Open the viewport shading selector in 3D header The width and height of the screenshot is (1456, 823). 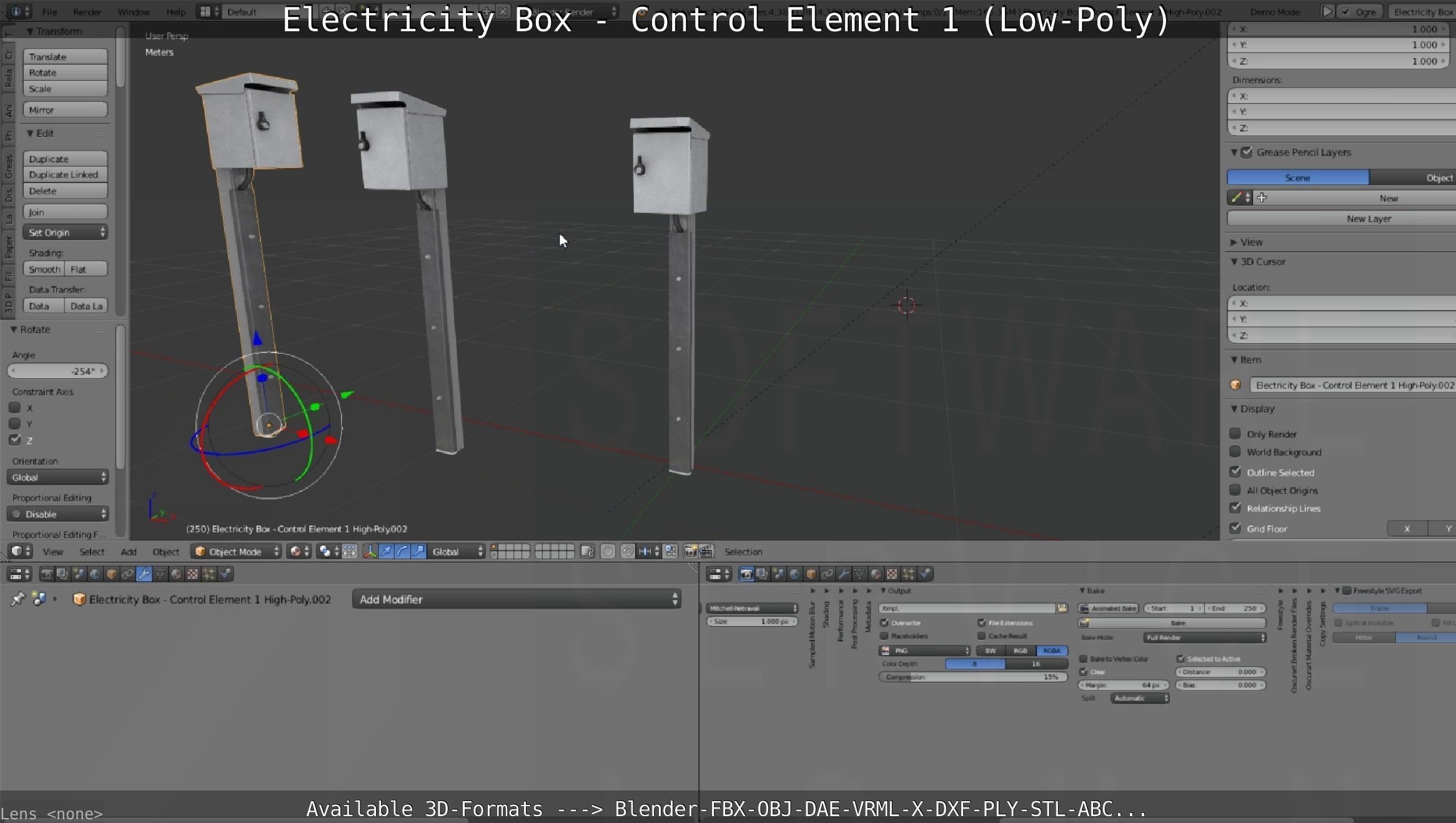(299, 551)
